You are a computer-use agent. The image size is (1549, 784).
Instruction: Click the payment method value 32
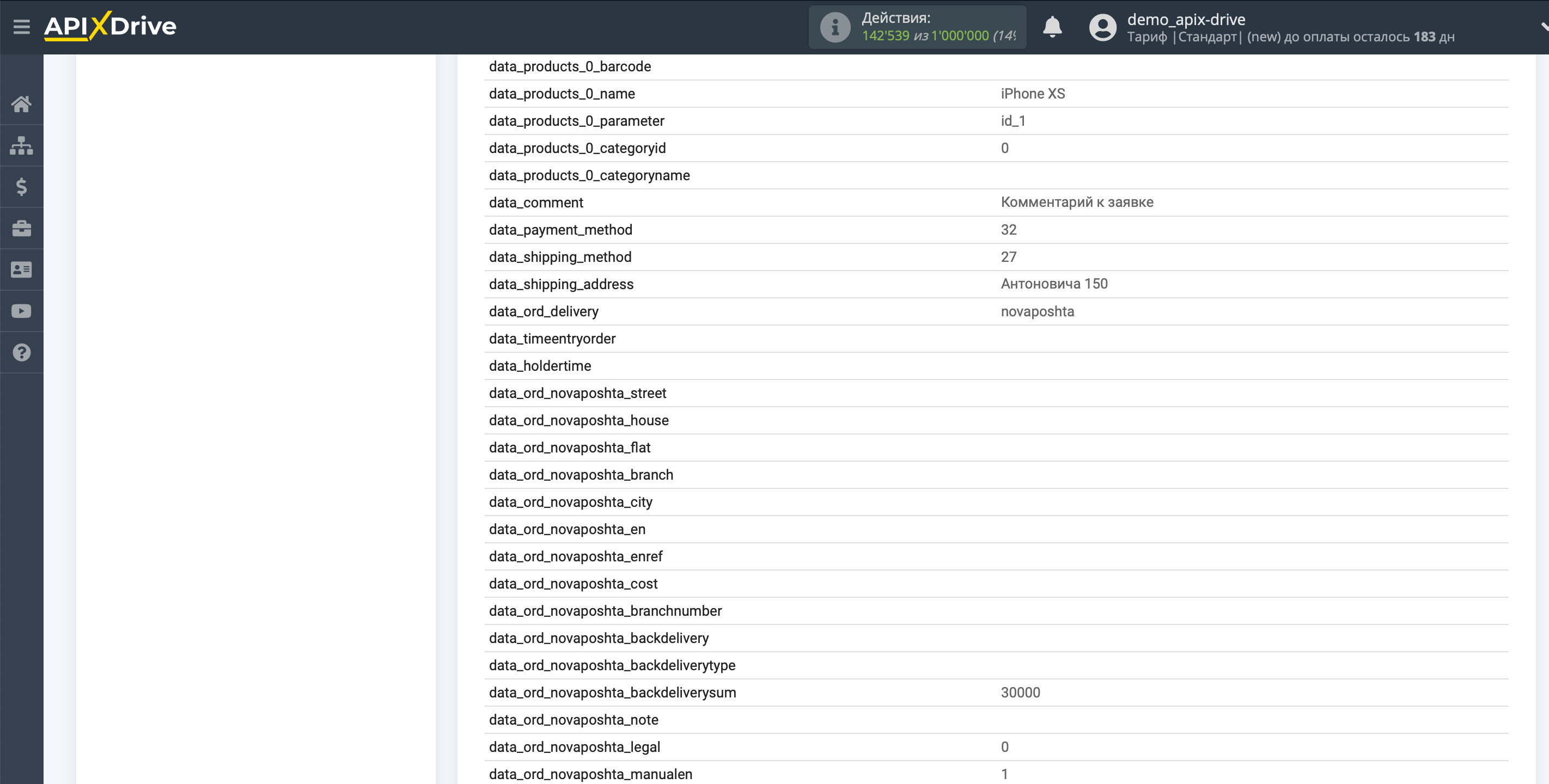pos(1008,230)
